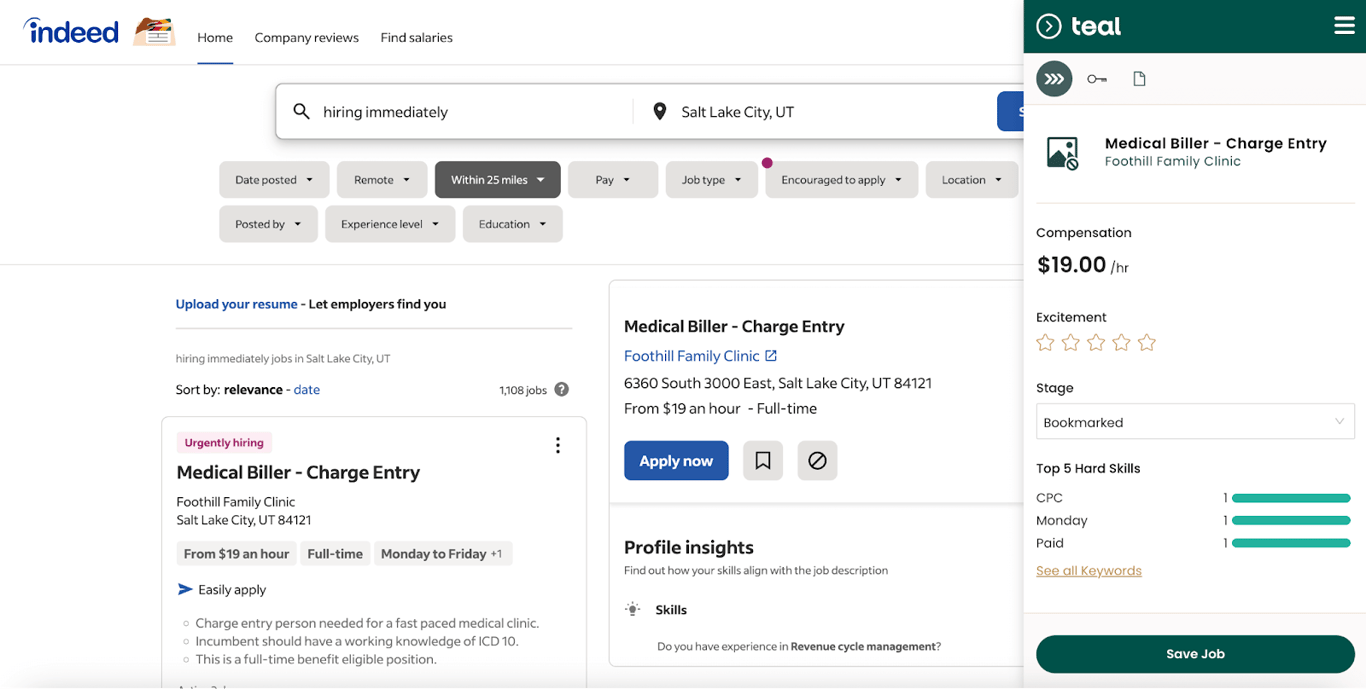
Task: Open the Location filter dropdown
Action: (x=972, y=180)
